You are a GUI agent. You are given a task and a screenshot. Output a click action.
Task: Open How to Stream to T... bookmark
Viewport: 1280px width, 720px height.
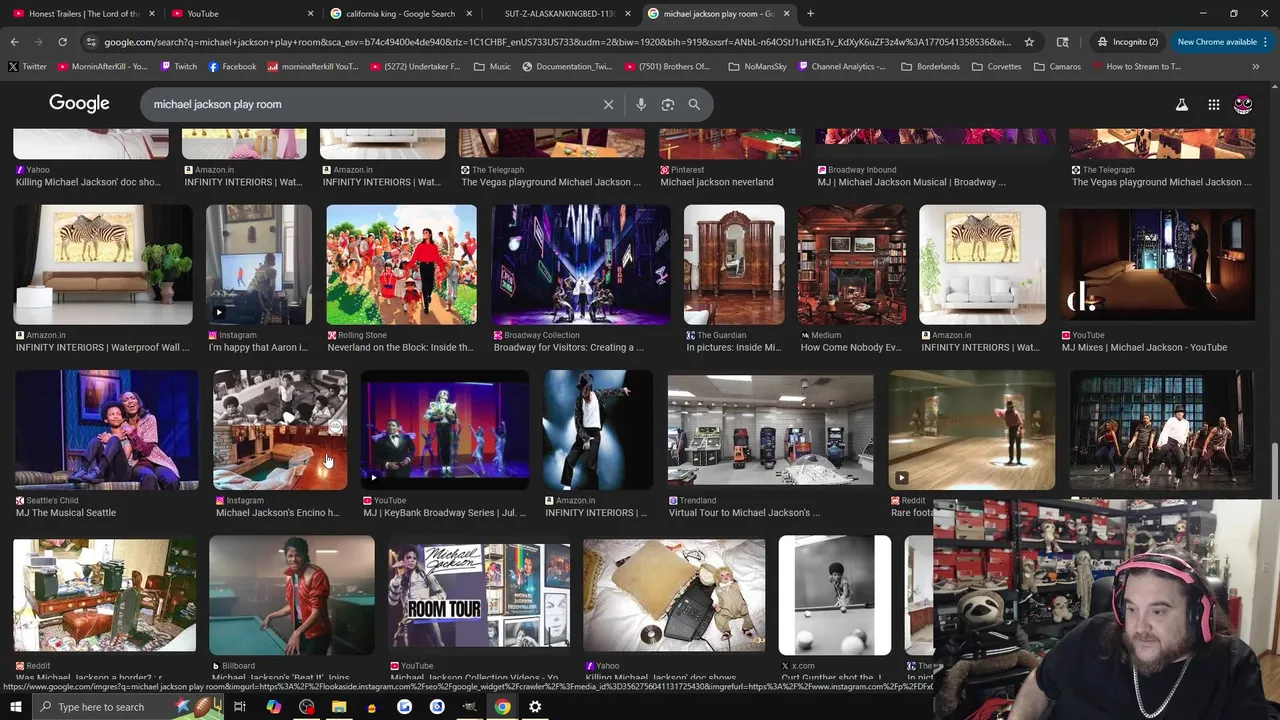pos(1136,67)
